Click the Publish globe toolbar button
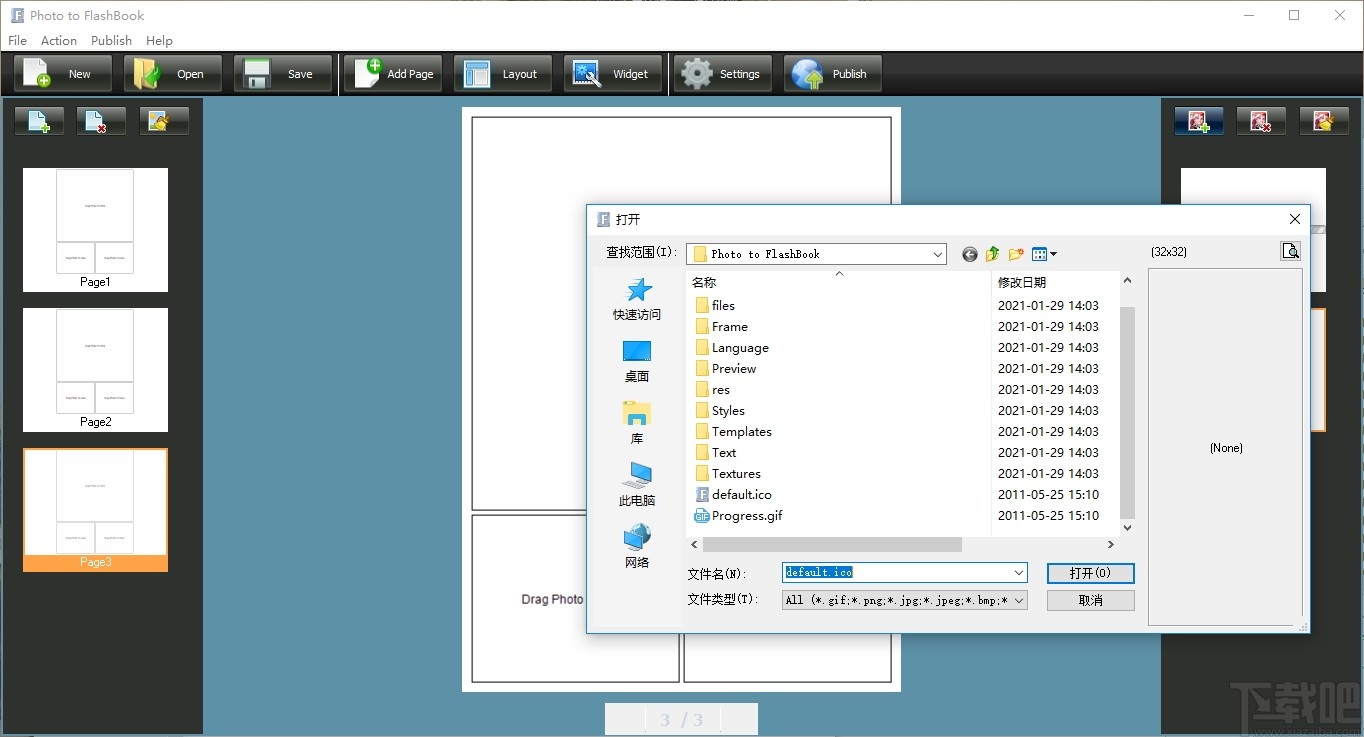The height and width of the screenshot is (737, 1364). [833, 74]
